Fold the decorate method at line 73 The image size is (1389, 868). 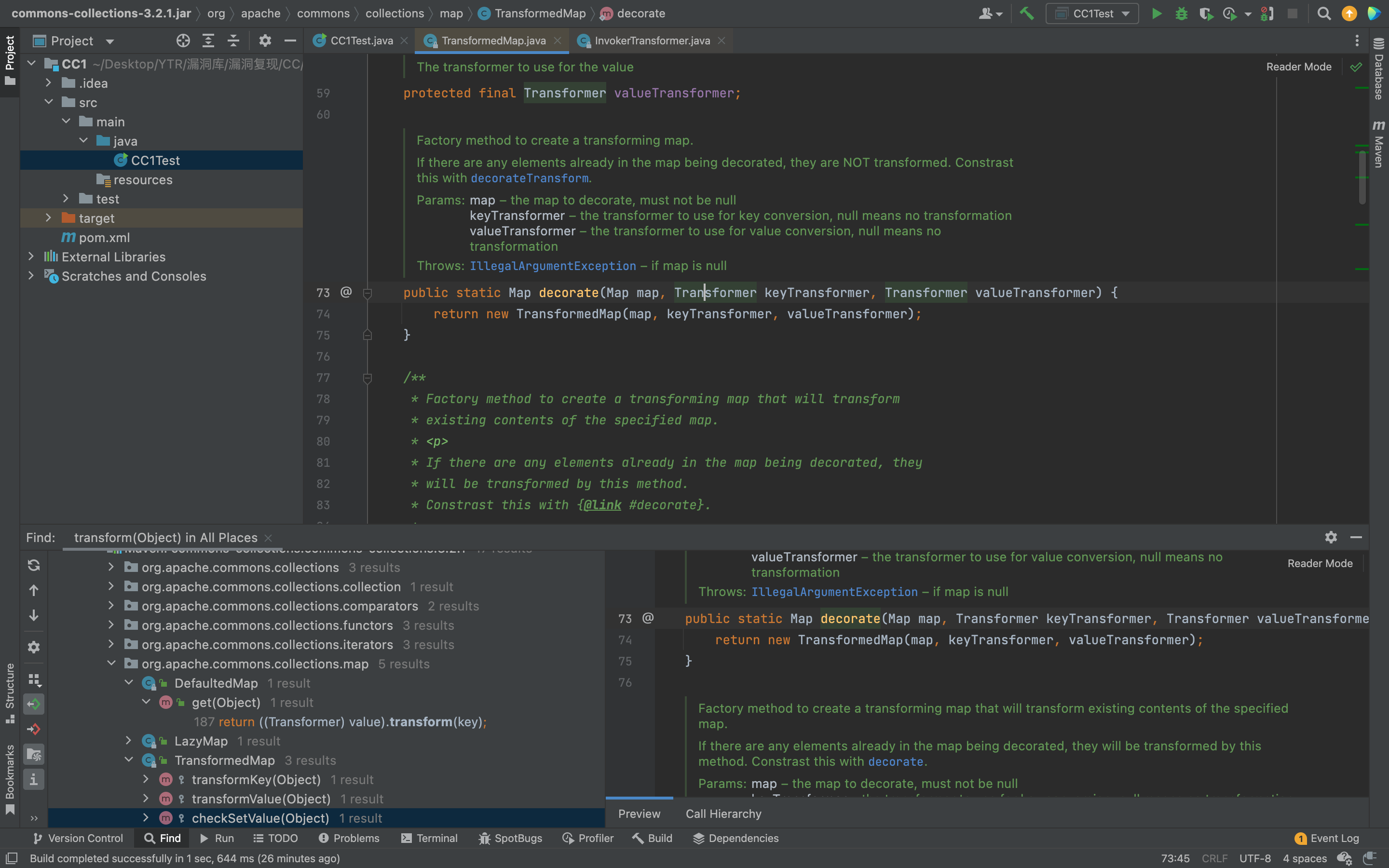(x=368, y=293)
